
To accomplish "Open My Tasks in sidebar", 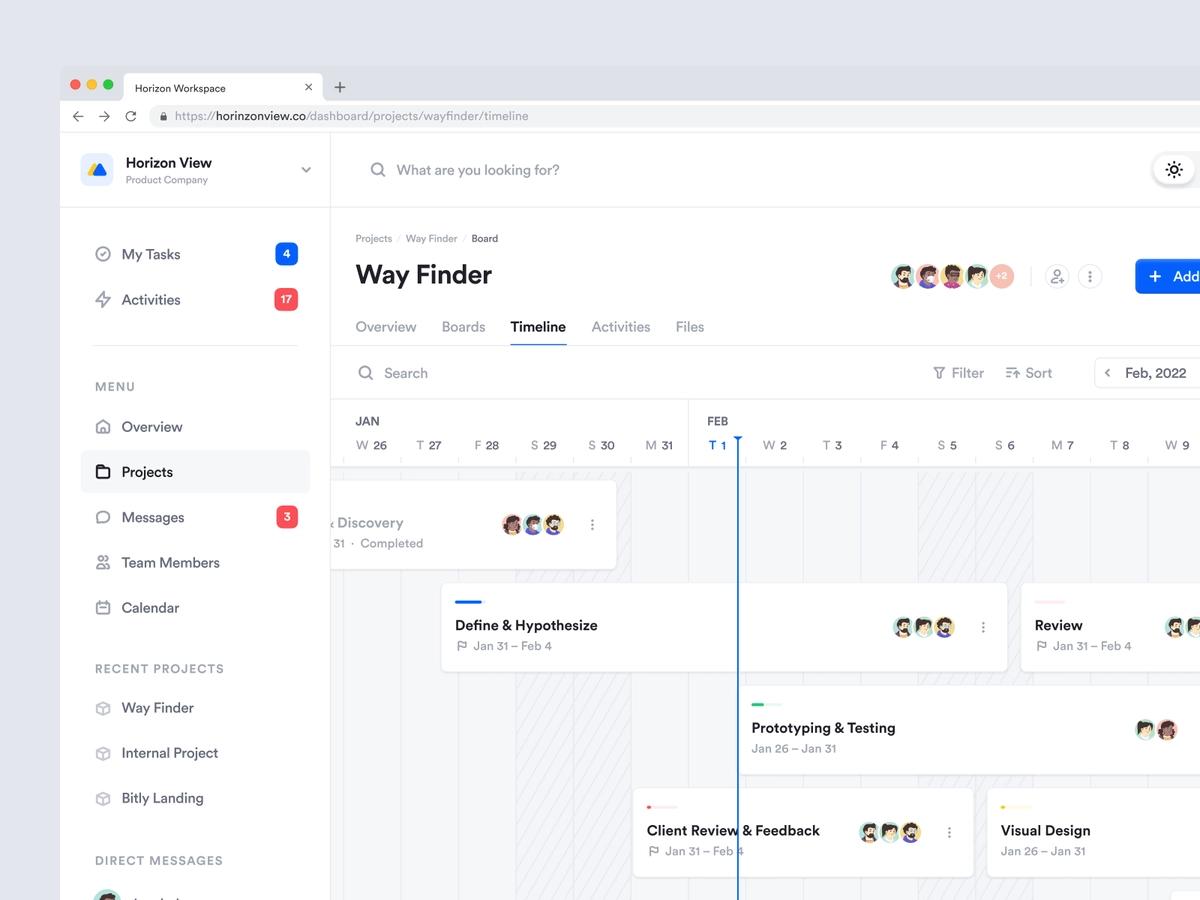I will [151, 254].
